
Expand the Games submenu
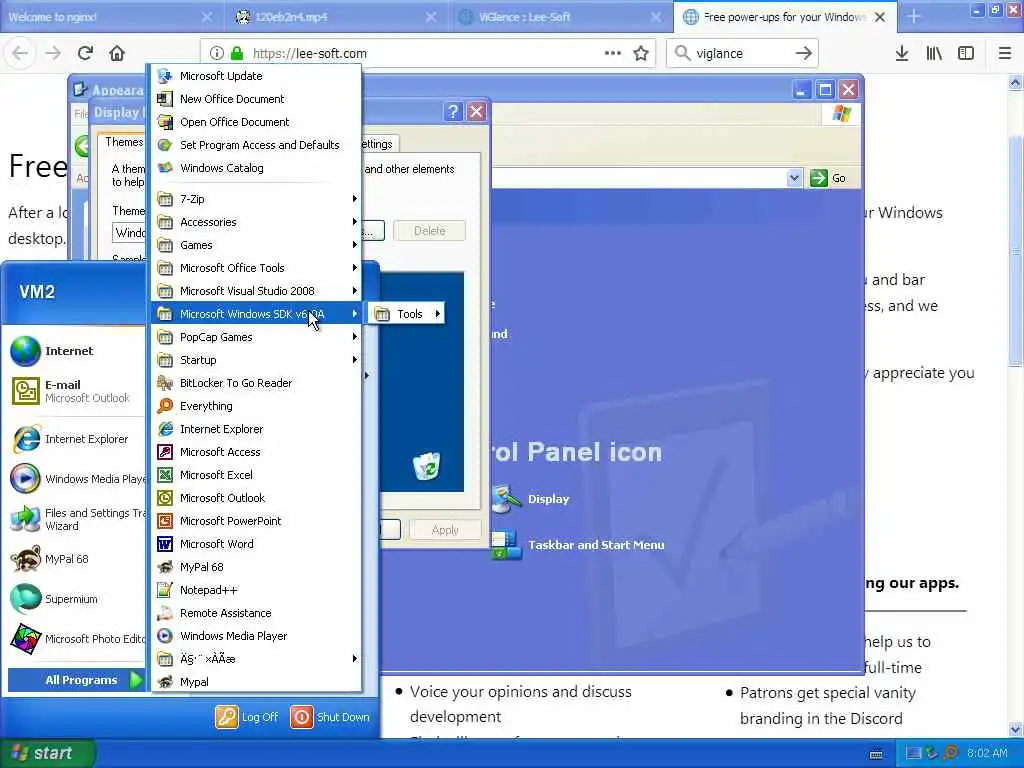point(256,245)
